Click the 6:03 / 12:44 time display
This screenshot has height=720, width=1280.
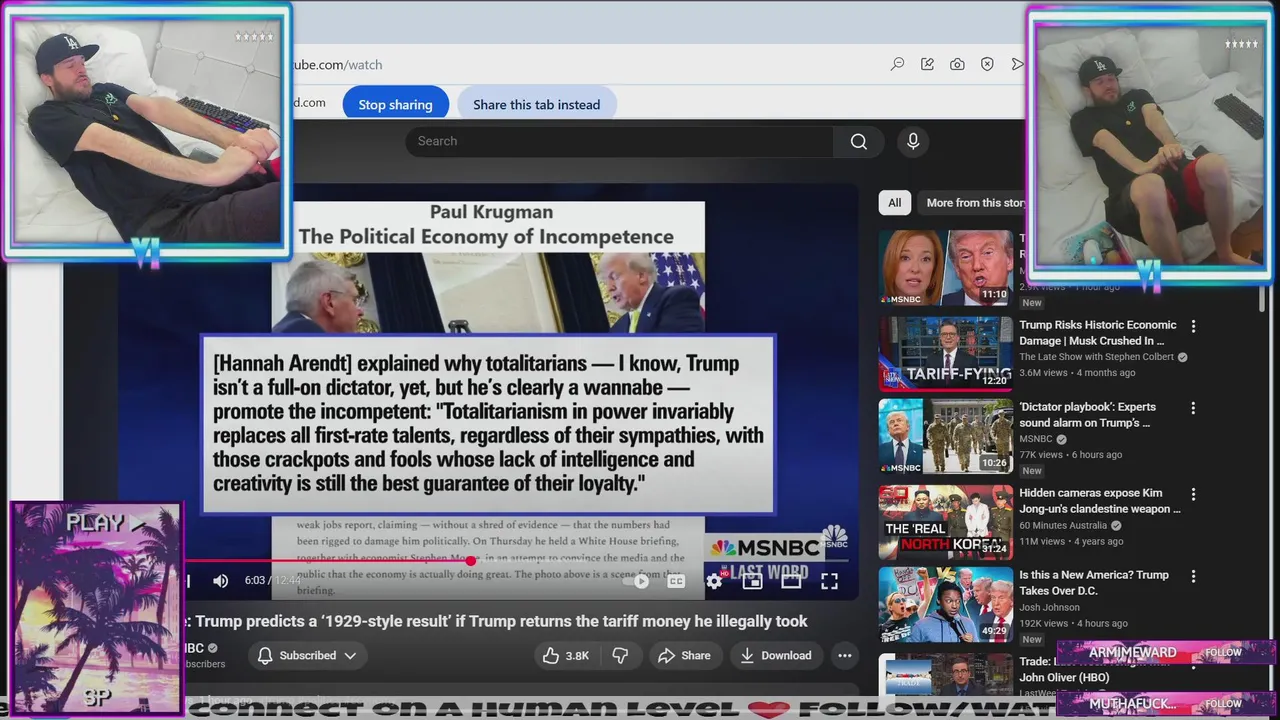click(272, 580)
